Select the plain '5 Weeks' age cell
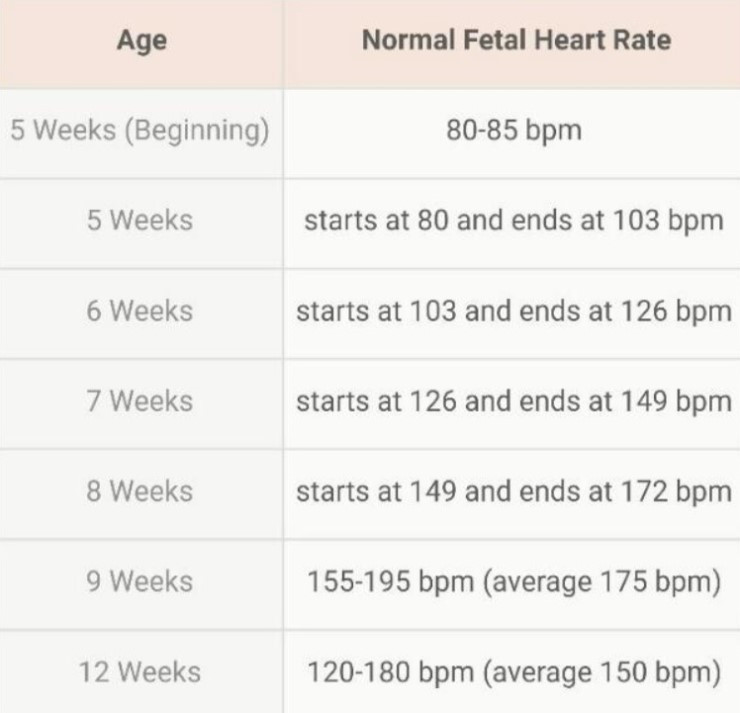The image size is (740, 713). pos(140,220)
